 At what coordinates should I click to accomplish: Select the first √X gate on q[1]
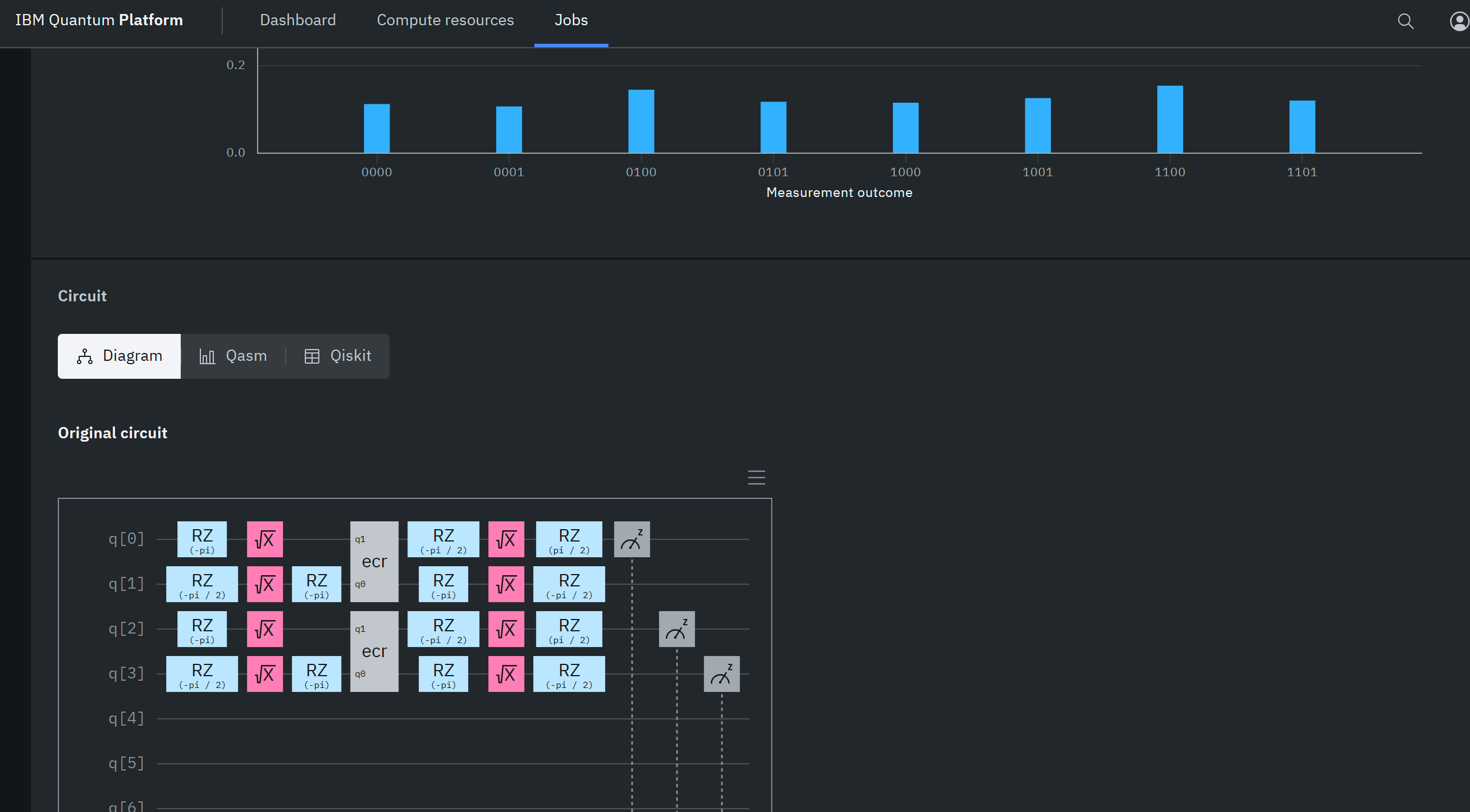(x=265, y=584)
